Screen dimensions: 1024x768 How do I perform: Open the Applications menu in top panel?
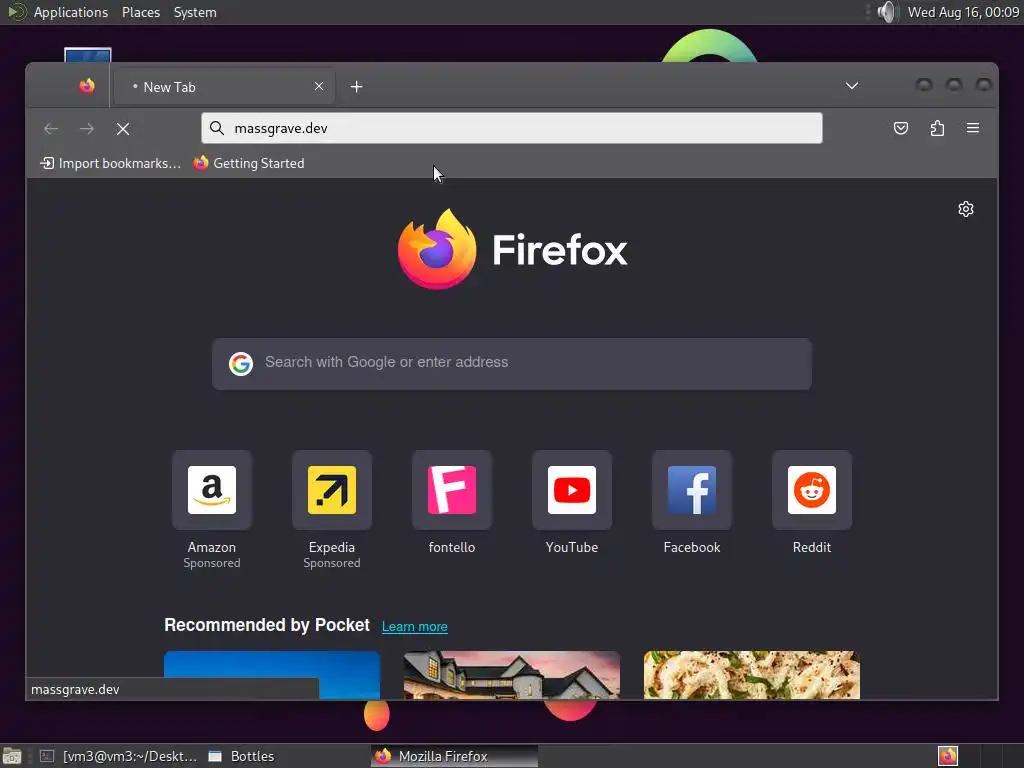pos(71,12)
